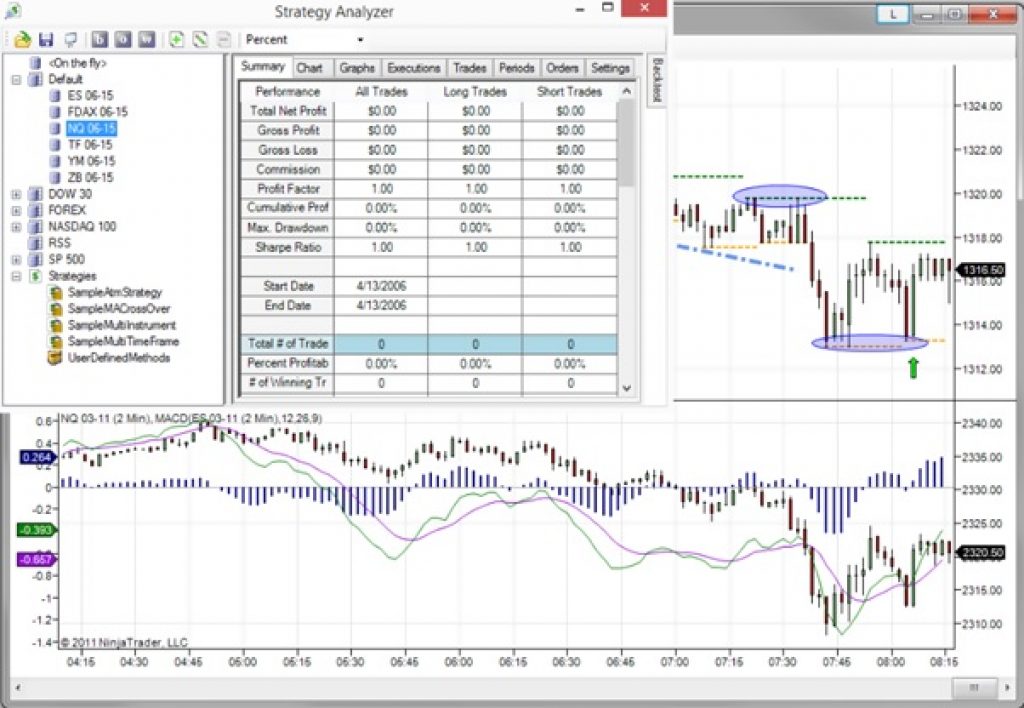The width and height of the screenshot is (1024, 708).
Task: Click the Strategy Analyzer title bar app icon
Action: (x=12, y=10)
